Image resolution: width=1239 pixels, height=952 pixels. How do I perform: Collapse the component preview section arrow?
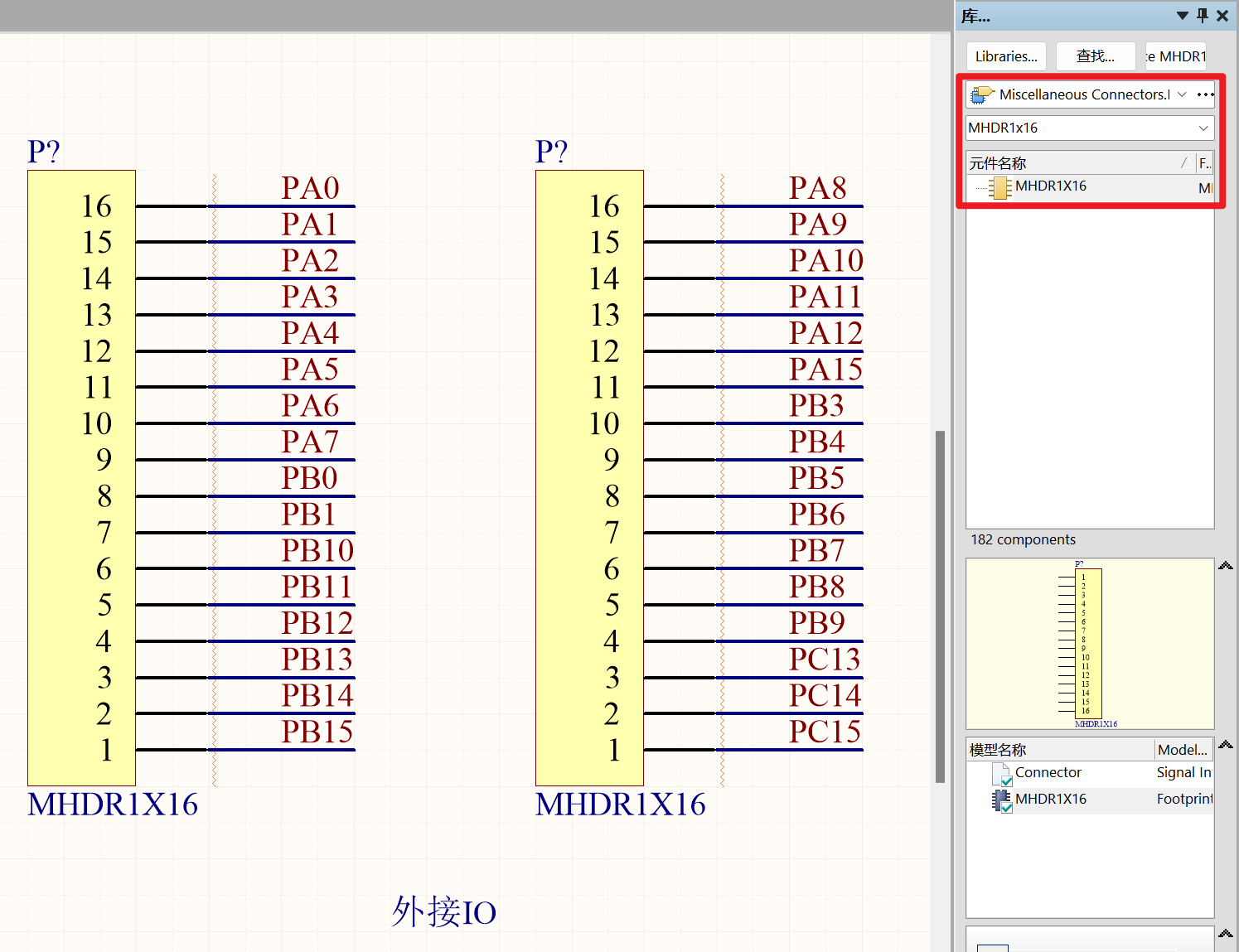(1226, 566)
